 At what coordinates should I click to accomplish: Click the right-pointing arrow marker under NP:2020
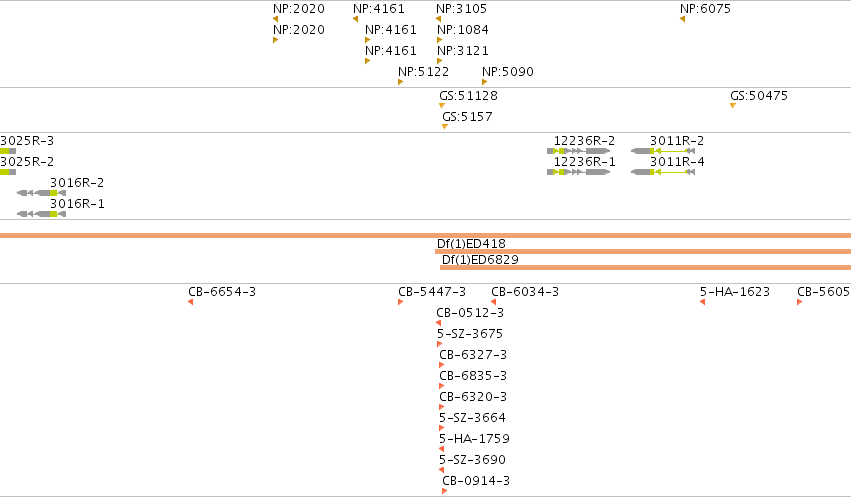276,40
